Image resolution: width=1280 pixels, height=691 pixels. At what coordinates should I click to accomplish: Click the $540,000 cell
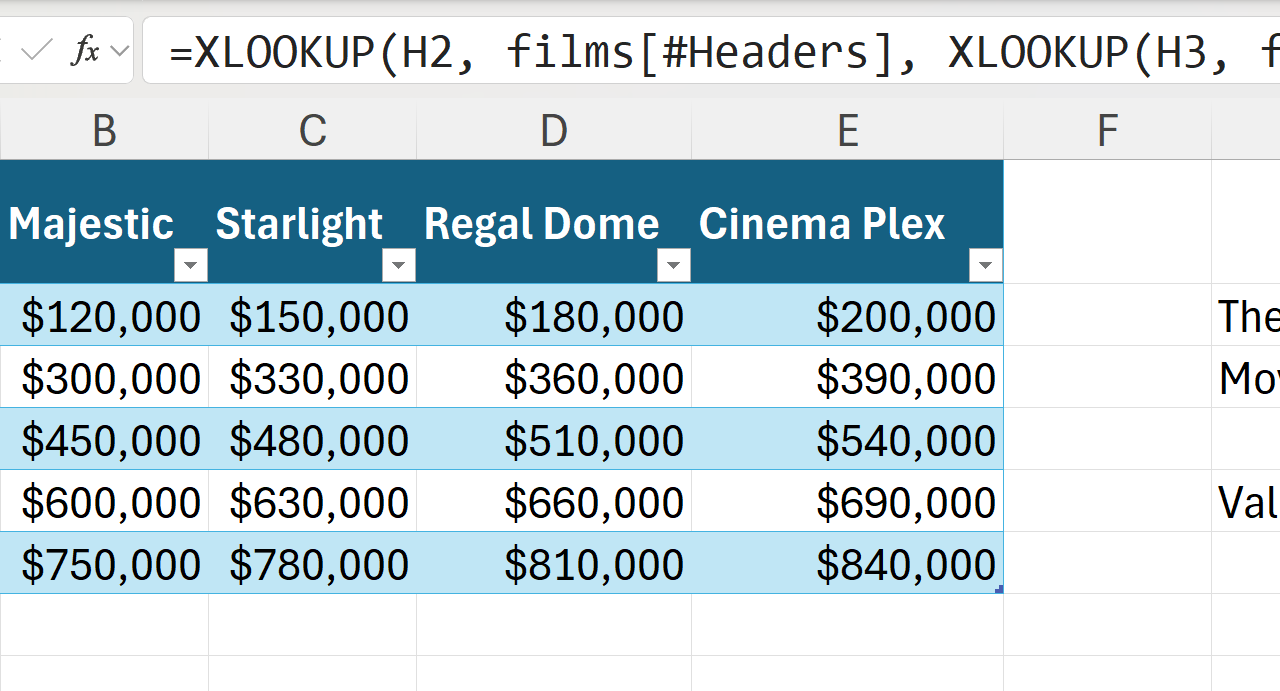click(x=905, y=441)
